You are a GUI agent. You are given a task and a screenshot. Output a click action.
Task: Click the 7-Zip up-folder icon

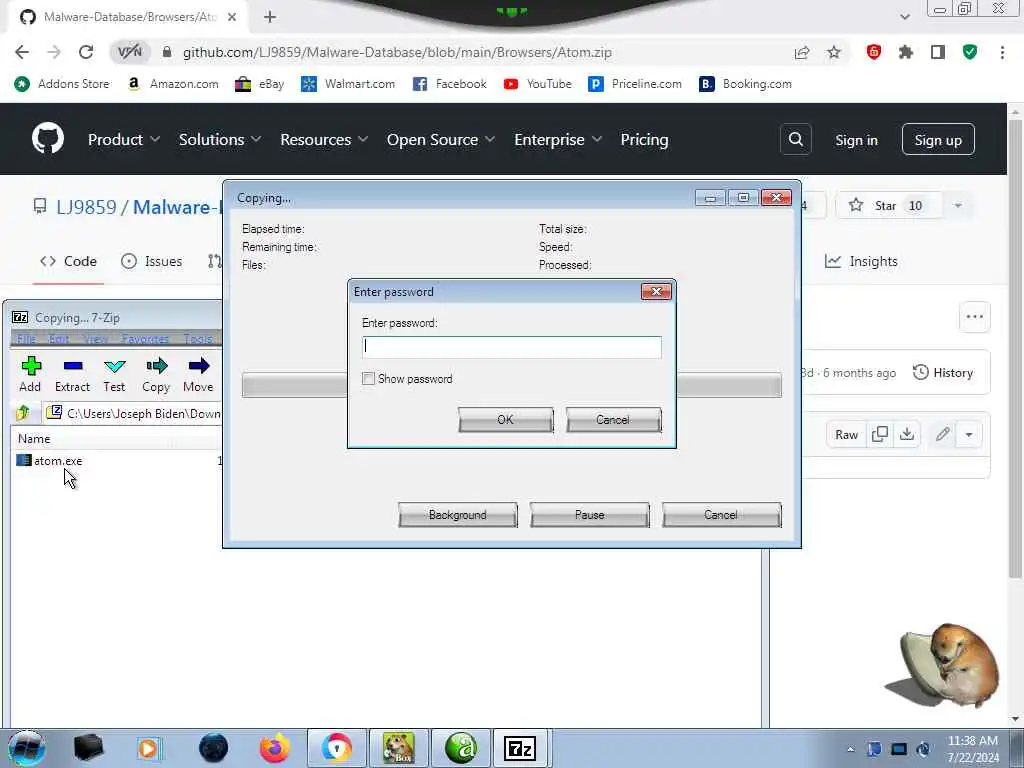[x=23, y=413]
